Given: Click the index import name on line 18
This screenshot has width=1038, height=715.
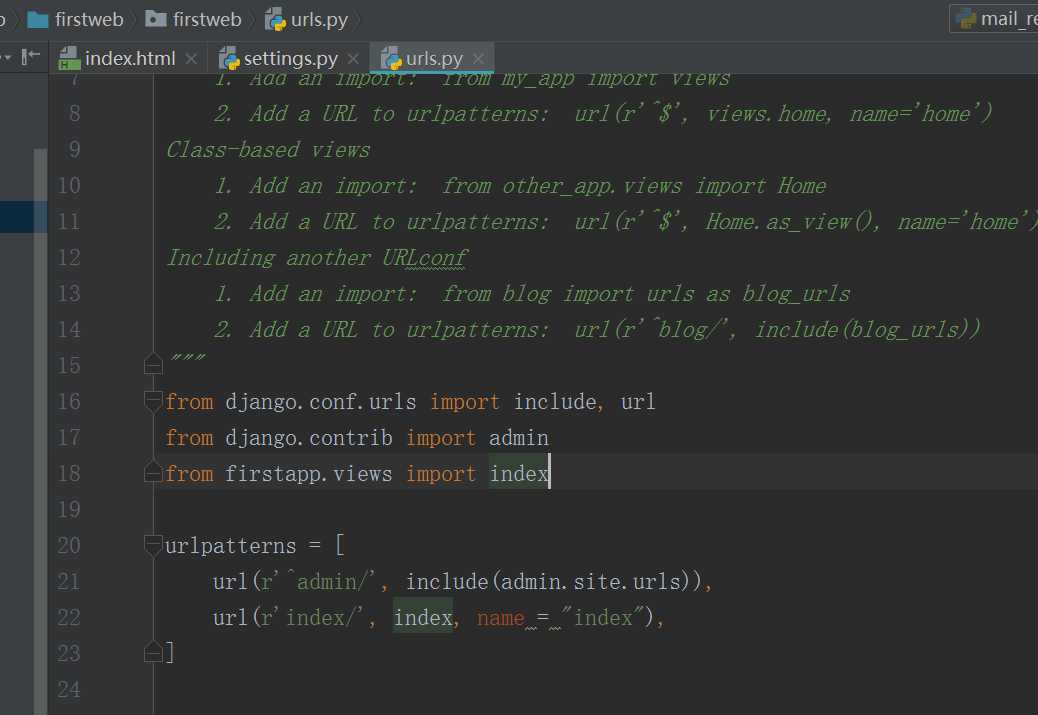Looking at the screenshot, I should [518, 473].
